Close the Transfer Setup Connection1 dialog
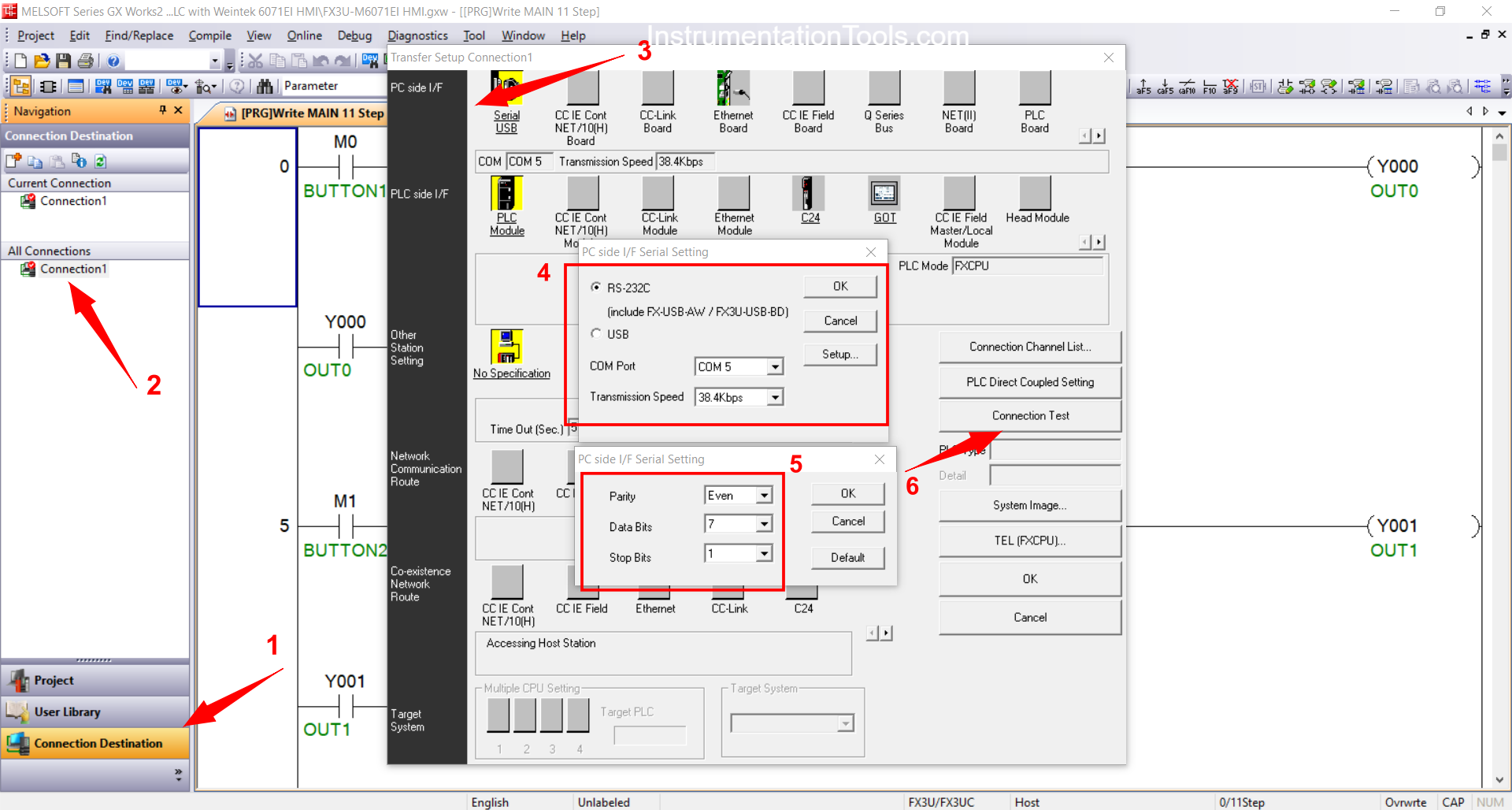Image resolution: width=1512 pixels, height=810 pixels. click(x=1109, y=58)
